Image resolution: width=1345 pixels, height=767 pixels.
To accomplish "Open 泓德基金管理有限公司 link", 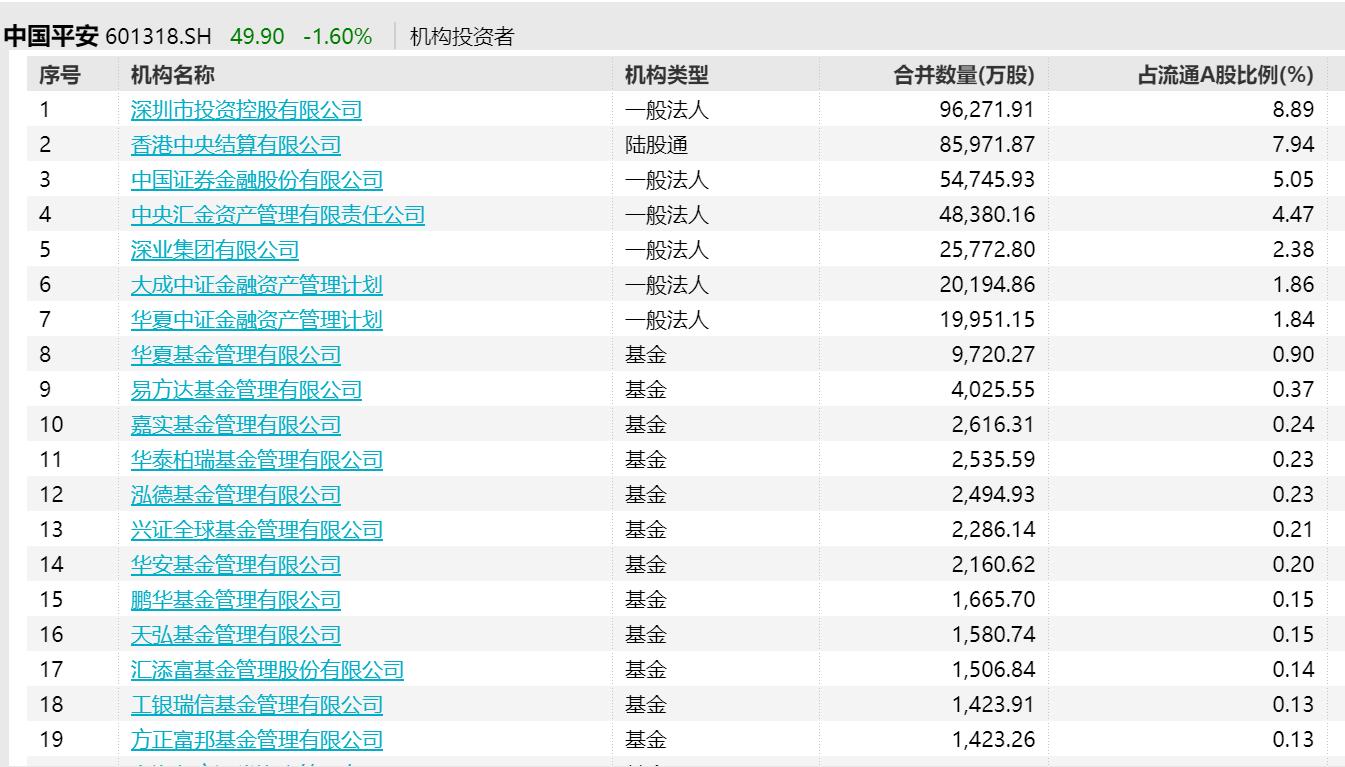I will pyautogui.click(x=236, y=495).
